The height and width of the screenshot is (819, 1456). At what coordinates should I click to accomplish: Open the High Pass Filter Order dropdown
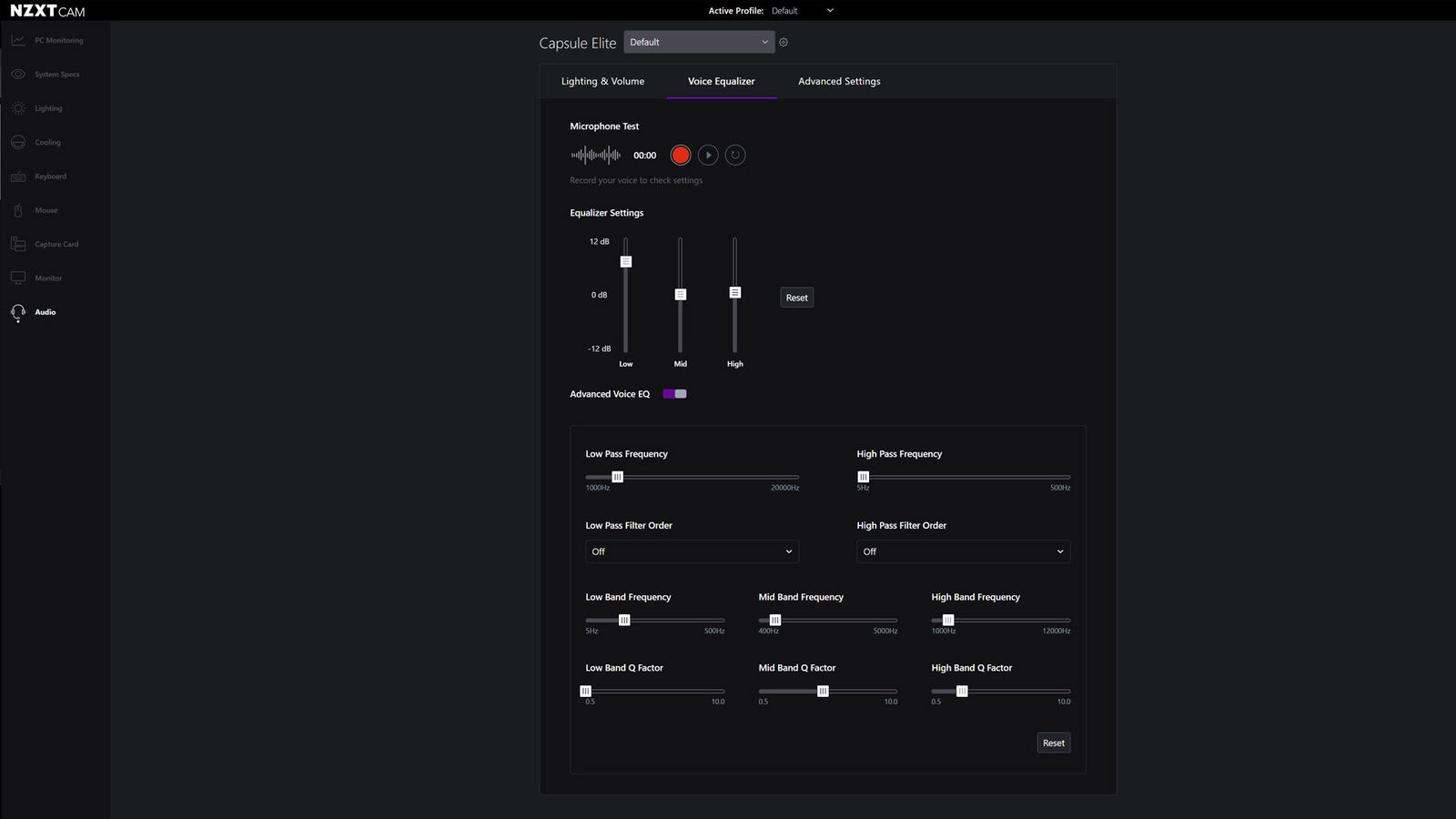coord(963,551)
